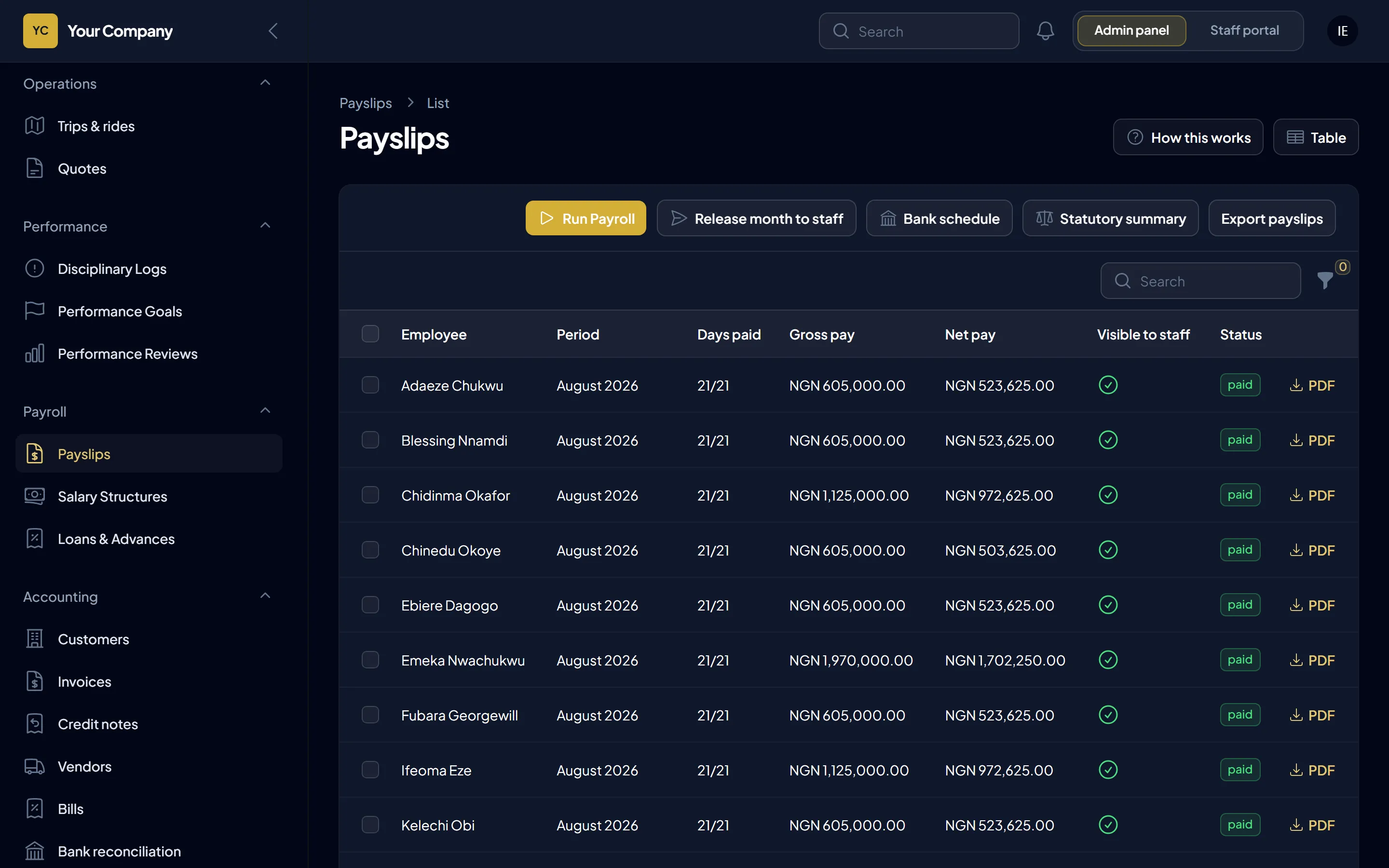This screenshot has width=1389, height=868.
Task: Download the PDF for Adaeze Chukwu
Action: click(1312, 385)
